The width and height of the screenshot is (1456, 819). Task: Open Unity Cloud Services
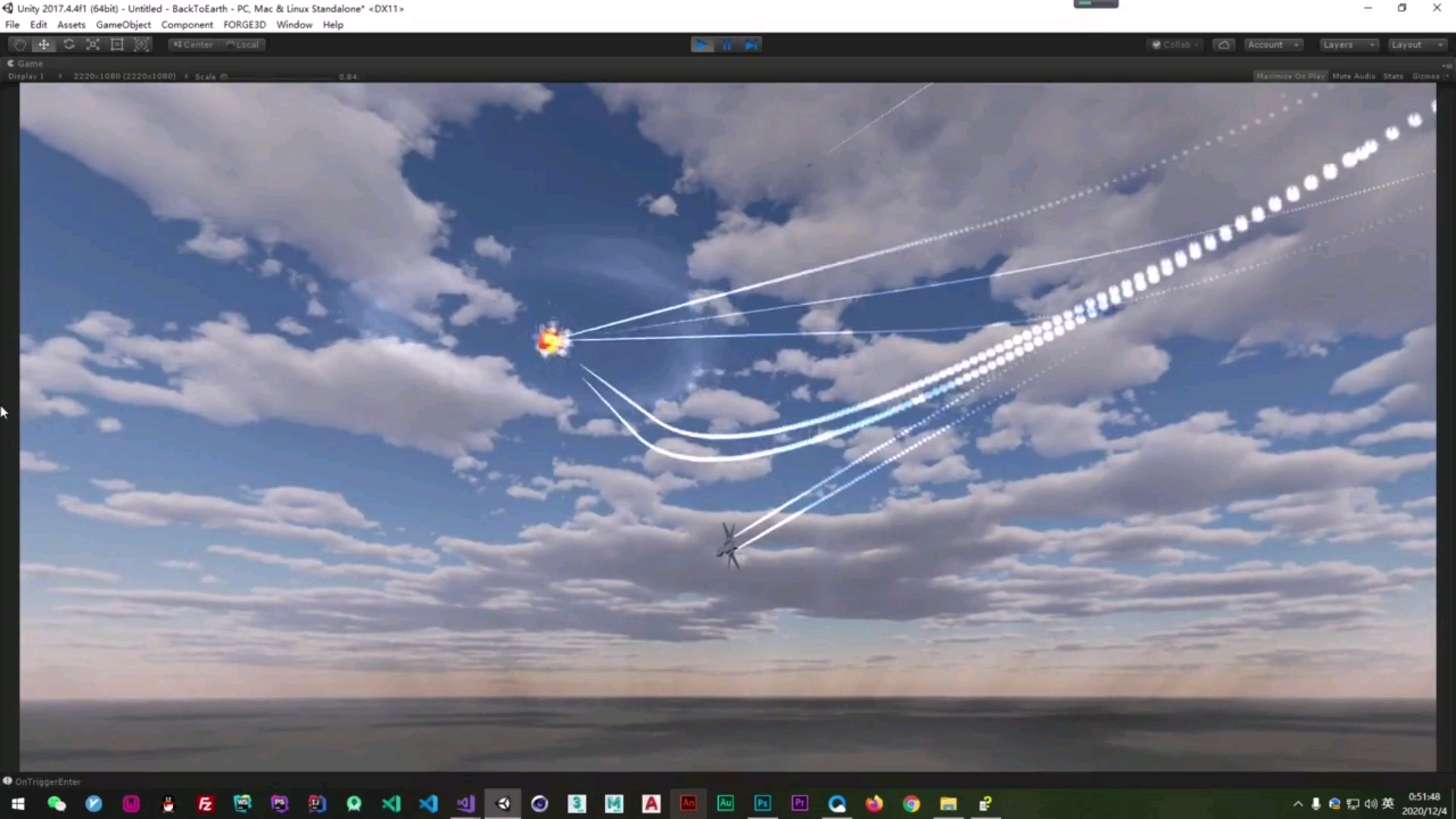point(1224,44)
